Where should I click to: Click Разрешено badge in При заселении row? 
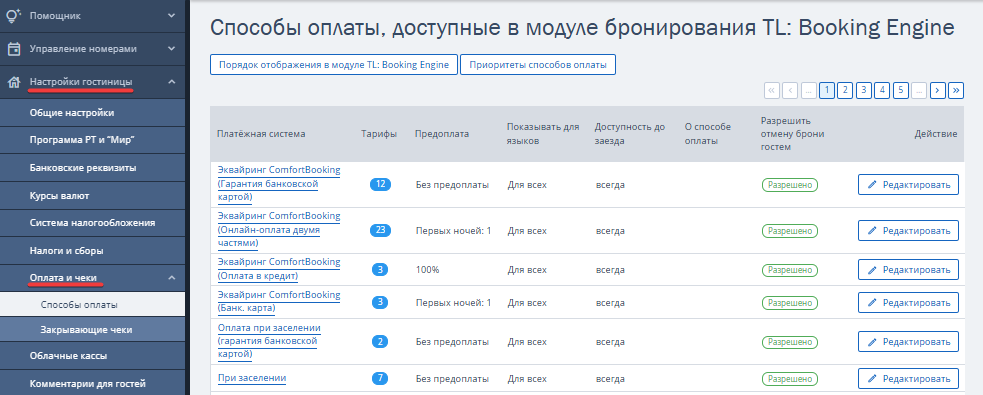[790, 379]
